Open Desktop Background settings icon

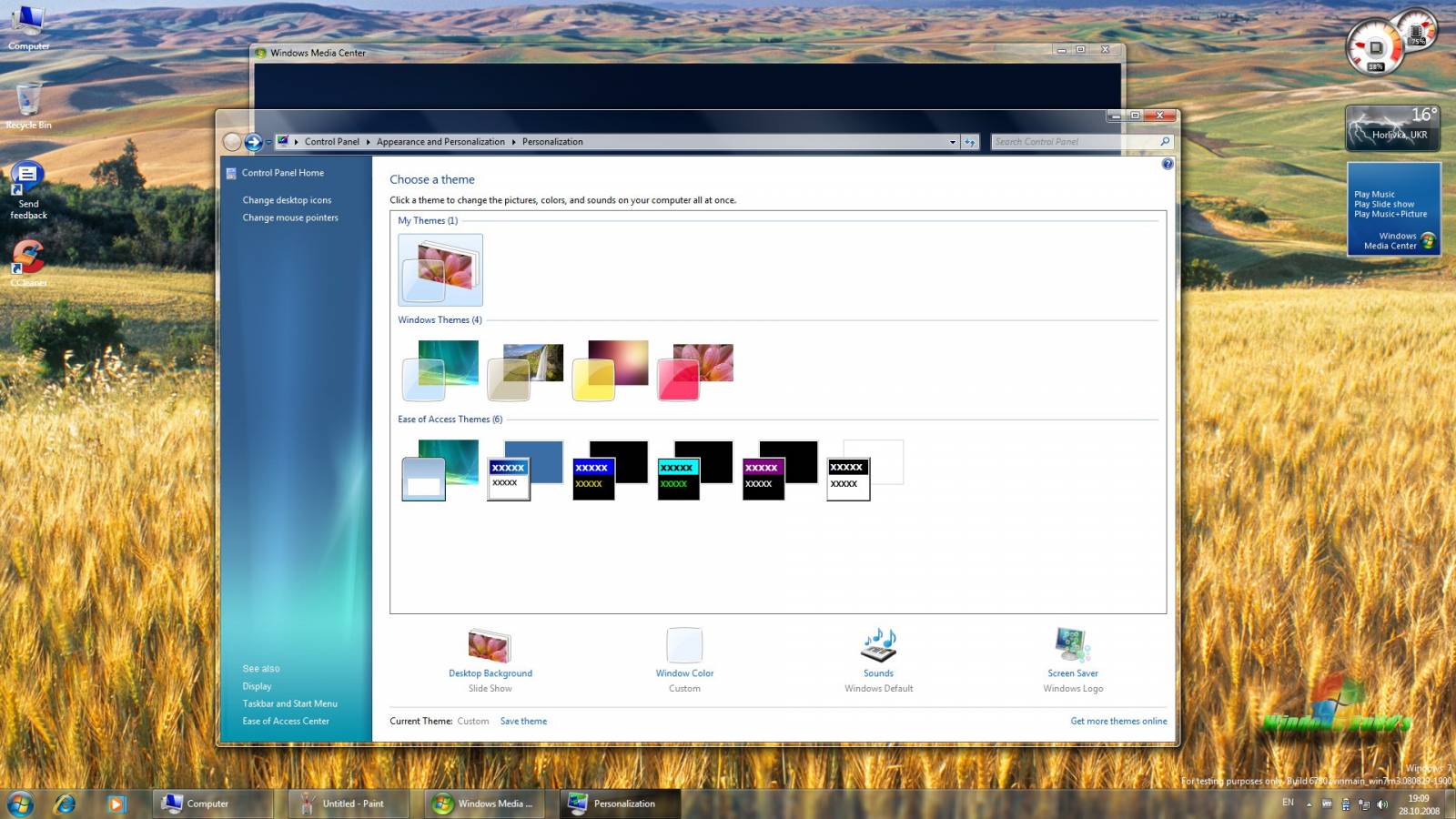tap(490, 645)
